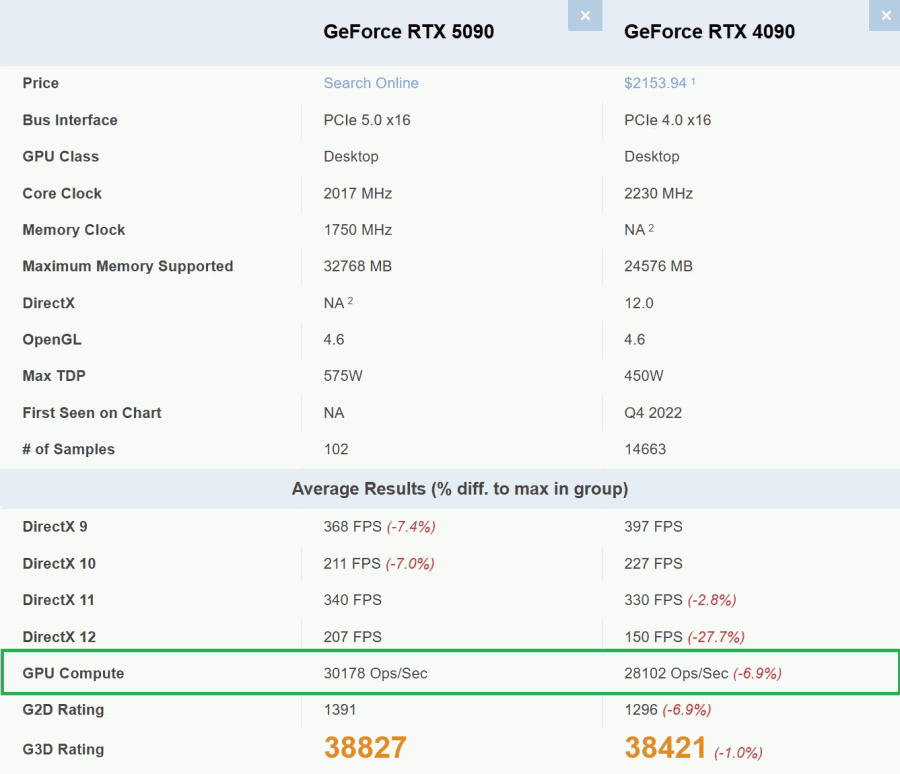
Task: Click the 2017 MHz core clock value
Action: tap(358, 194)
